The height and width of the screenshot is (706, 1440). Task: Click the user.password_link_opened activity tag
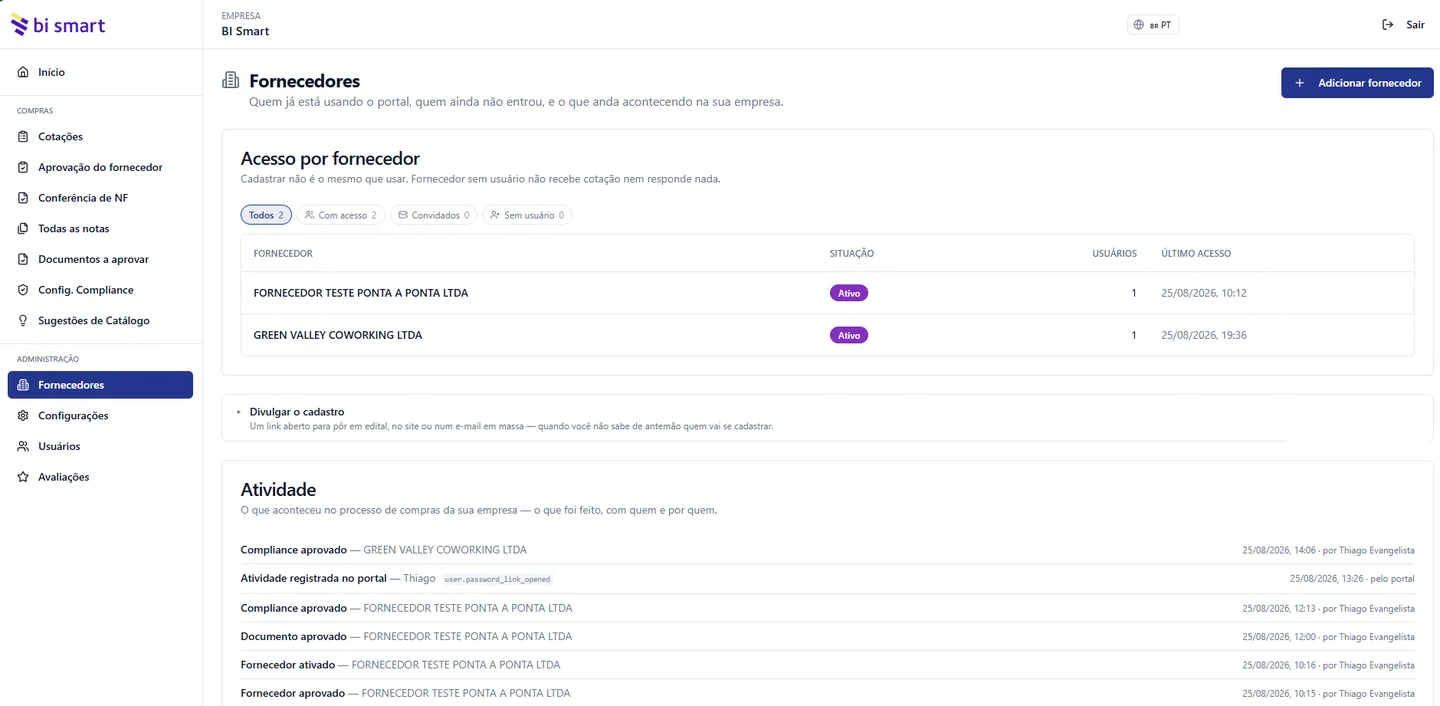pos(497,579)
